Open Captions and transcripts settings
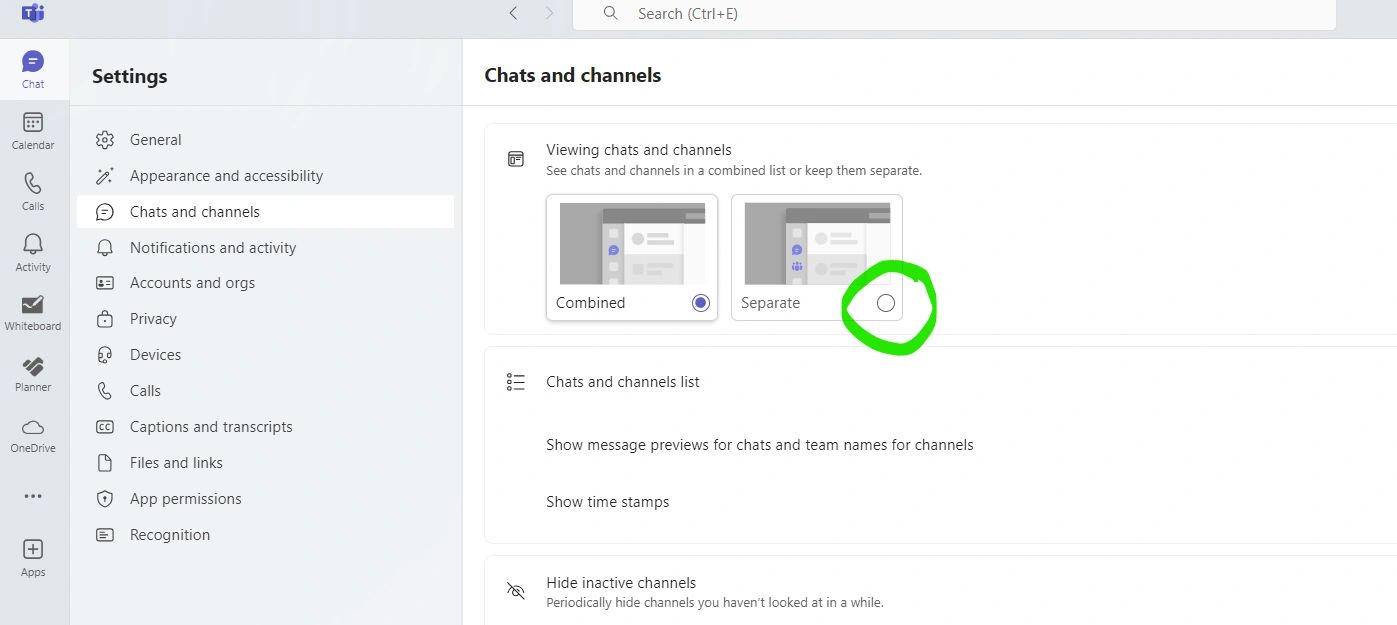Screen dimensions: 1397x625 [x=211, y=427]
